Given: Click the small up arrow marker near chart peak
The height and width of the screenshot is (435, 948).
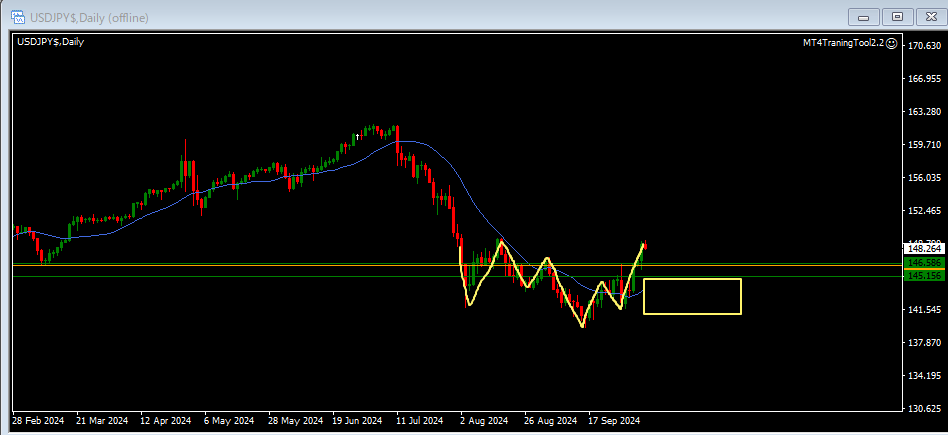Looking at the screenshot, I should 357,137.
